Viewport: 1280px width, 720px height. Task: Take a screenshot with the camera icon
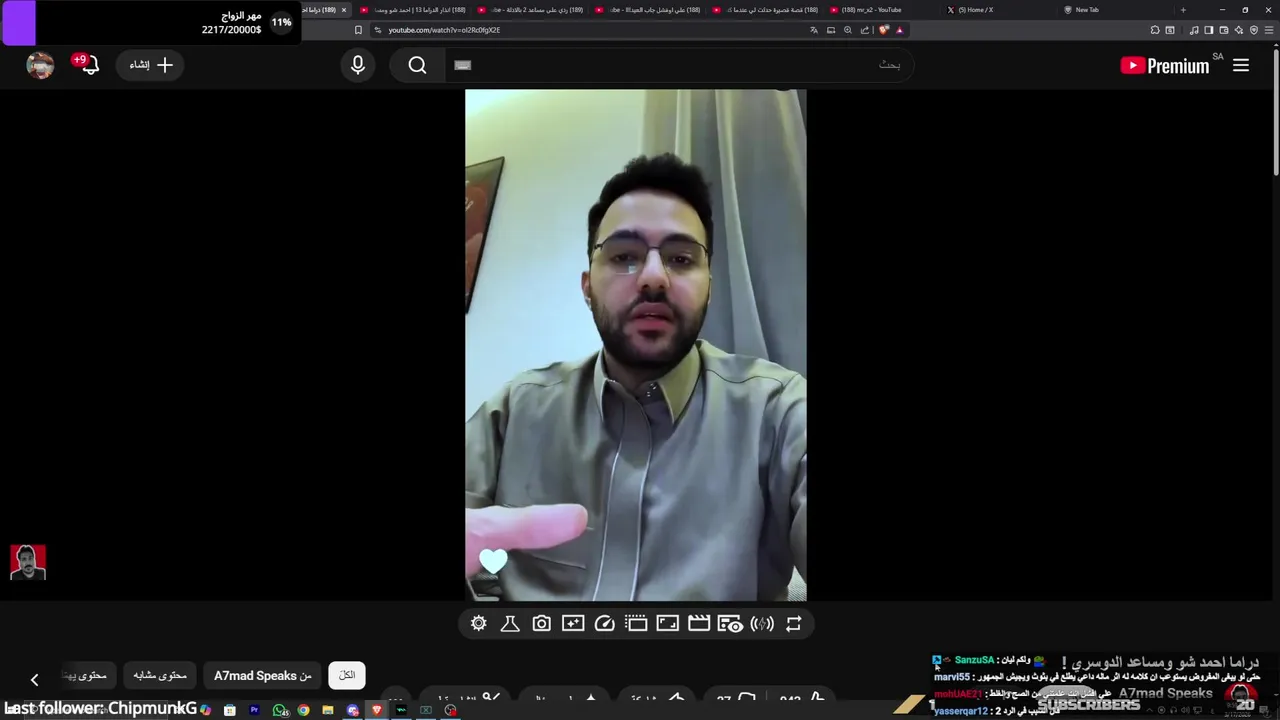(x=541, y=624)
